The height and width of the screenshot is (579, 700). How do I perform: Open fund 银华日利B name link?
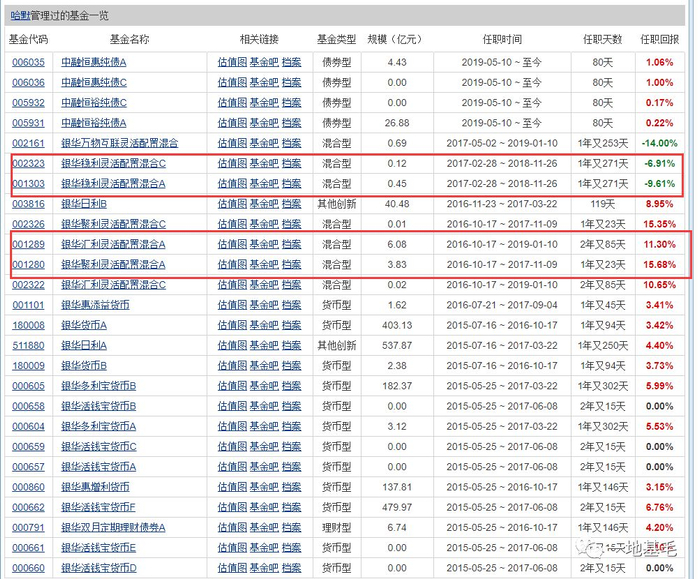pyautogui.click(x=84, y=204)
